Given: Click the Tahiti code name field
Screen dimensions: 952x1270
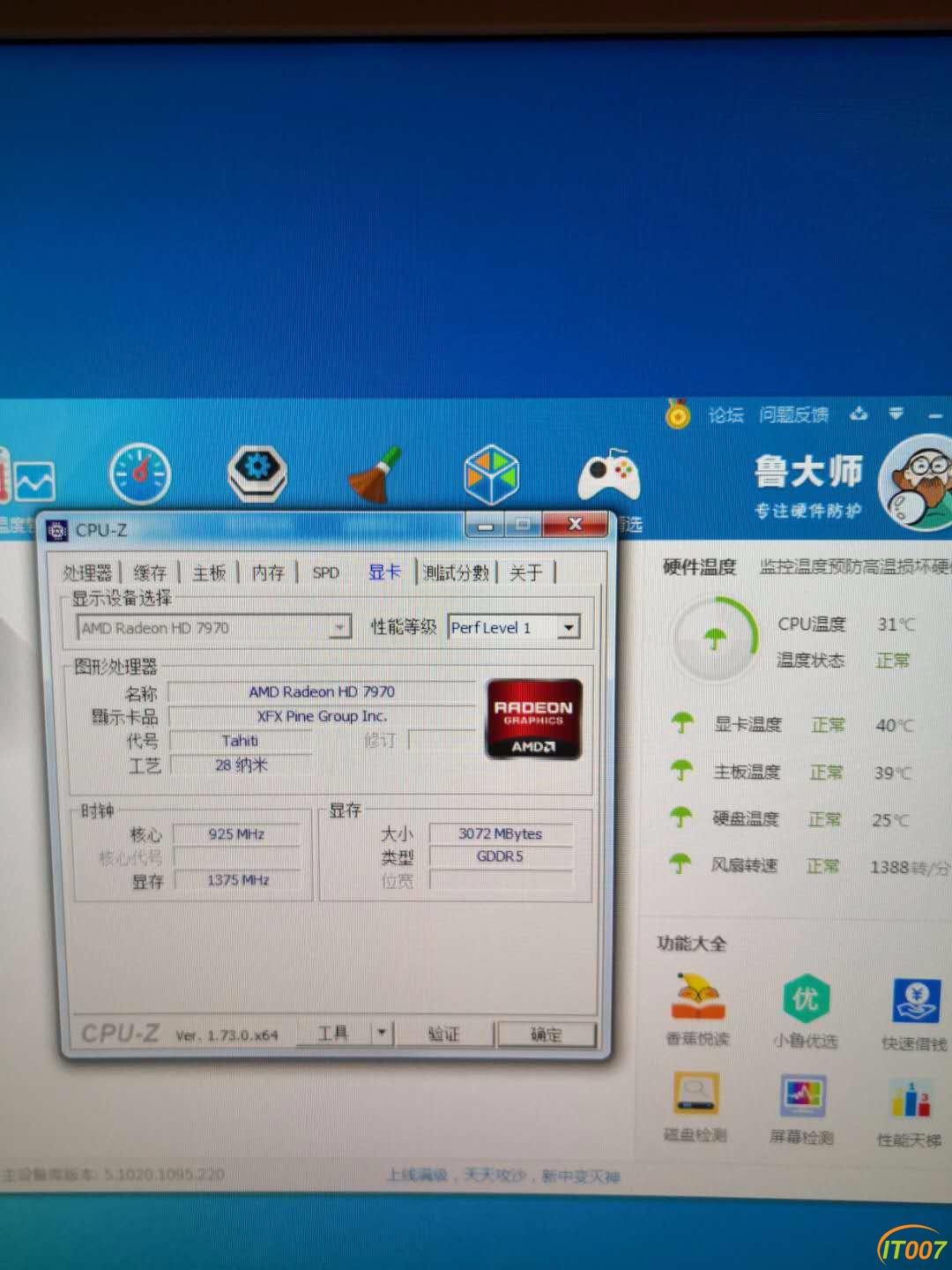Looking at the screenshot, I should tap(240, 741).
